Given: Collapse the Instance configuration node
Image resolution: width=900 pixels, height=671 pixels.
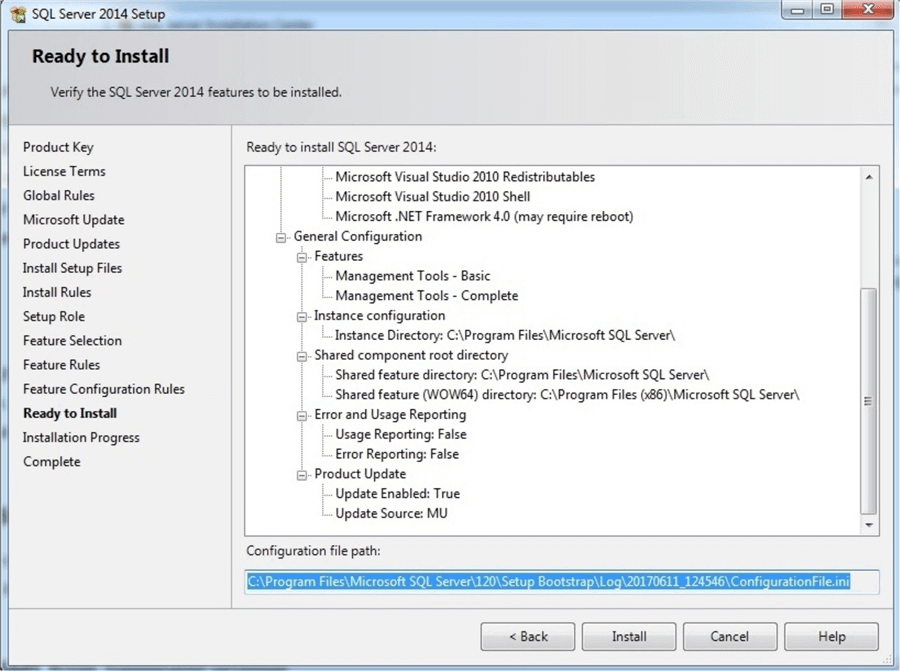Looking at the screenshot, I should tap(302, 316).
